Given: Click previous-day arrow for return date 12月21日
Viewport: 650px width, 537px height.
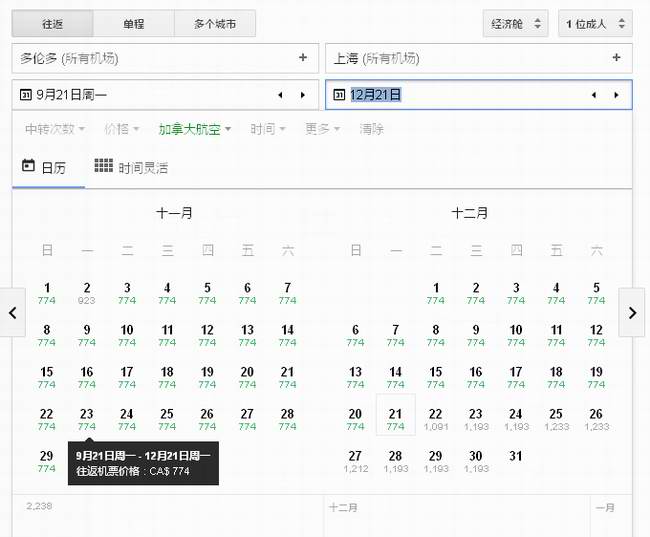Looking at the screenshot, I should tap(594, 95).
